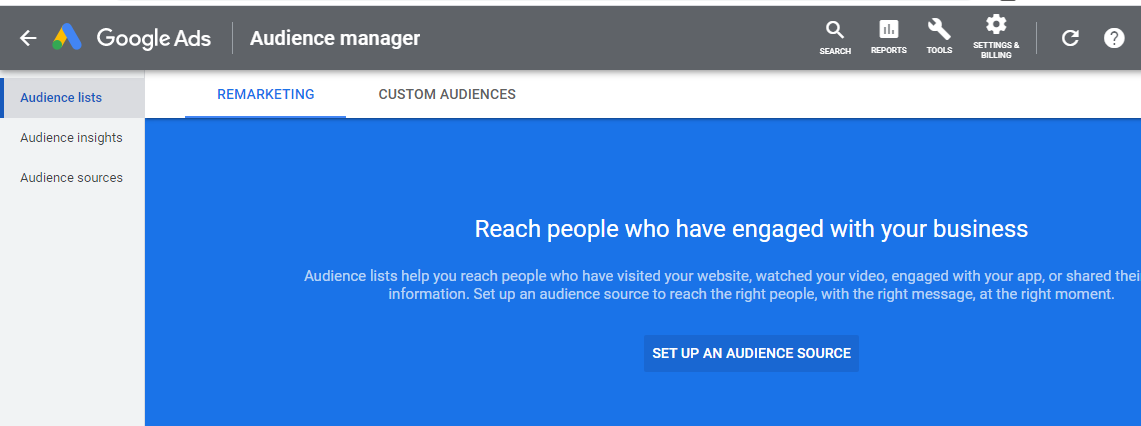Viewport: 1141px width, 426px height.
Task: Click the description paragraph starting 'Audience lists help you reach people'
Action: [x=723, y=285]
